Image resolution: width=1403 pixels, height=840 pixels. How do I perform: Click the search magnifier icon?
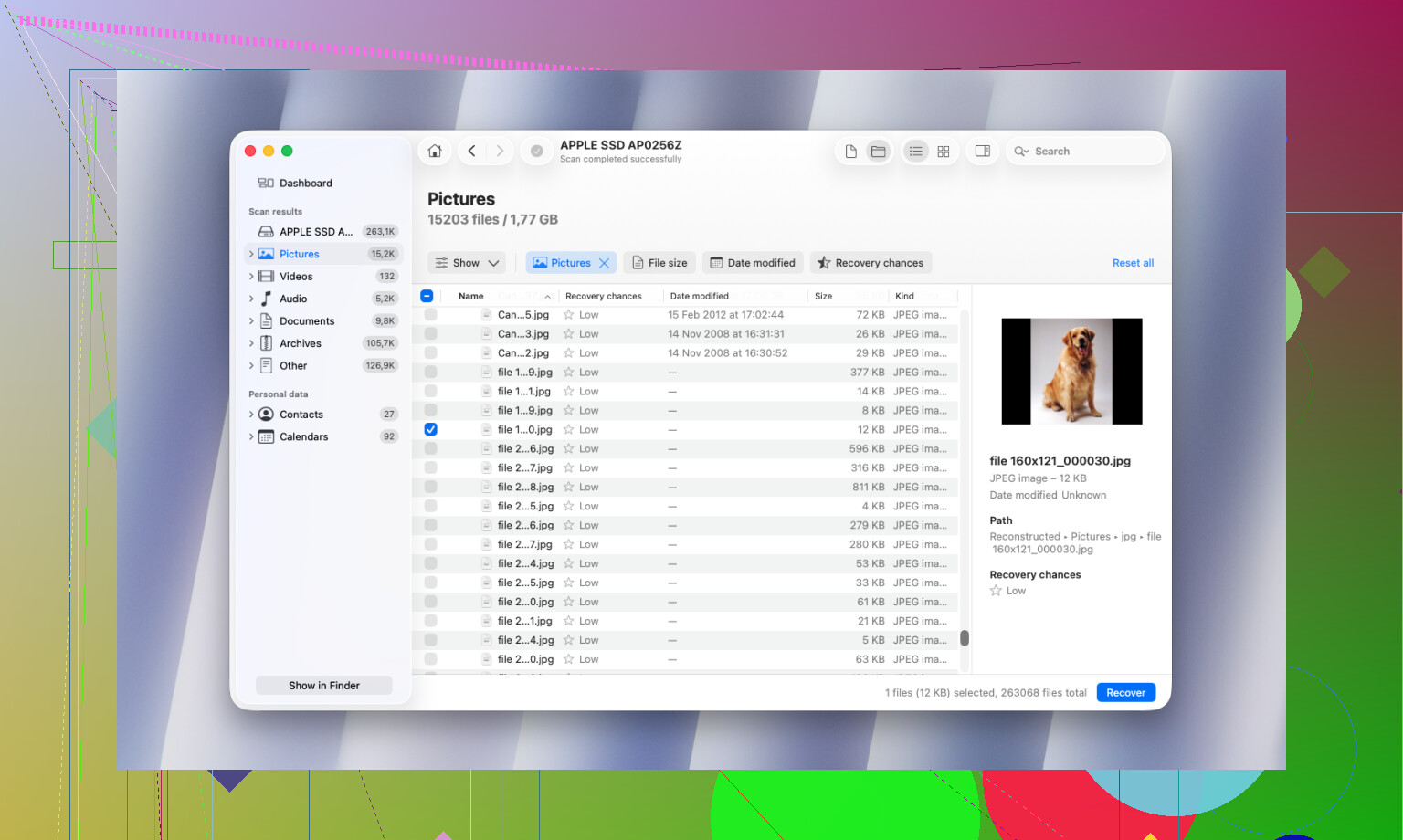1021,152
